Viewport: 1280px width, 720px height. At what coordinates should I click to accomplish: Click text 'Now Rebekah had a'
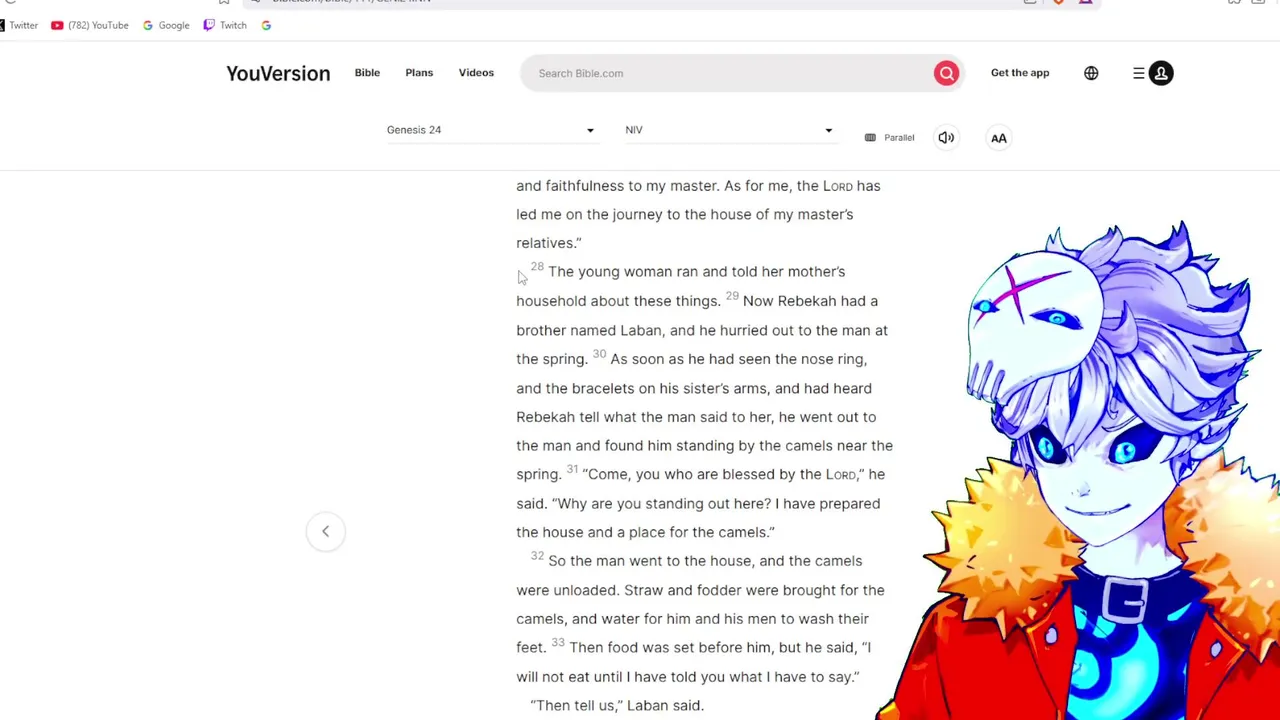[x=810, y=301]
